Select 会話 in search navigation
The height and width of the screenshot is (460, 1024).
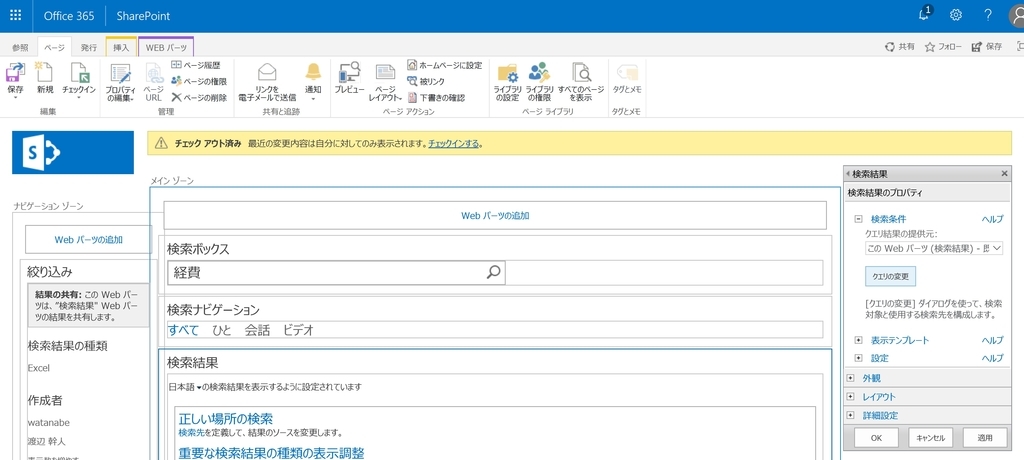pyautogui.click(x=257, y=331)
